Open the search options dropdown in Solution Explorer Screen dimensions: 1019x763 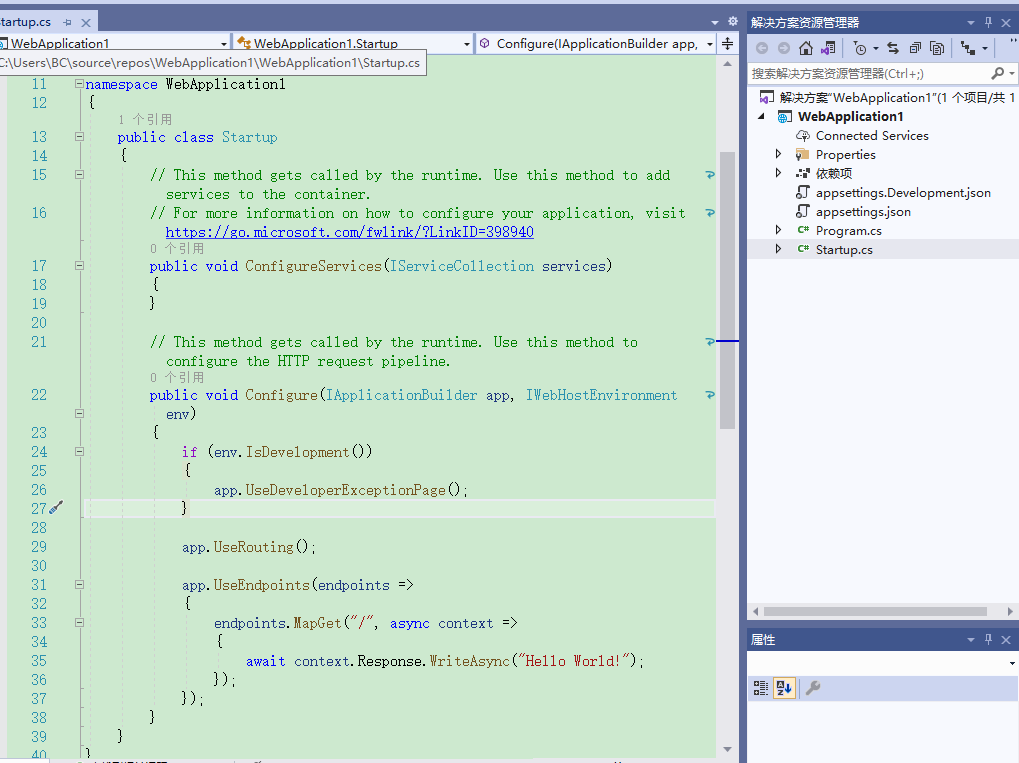point(1012,74)
